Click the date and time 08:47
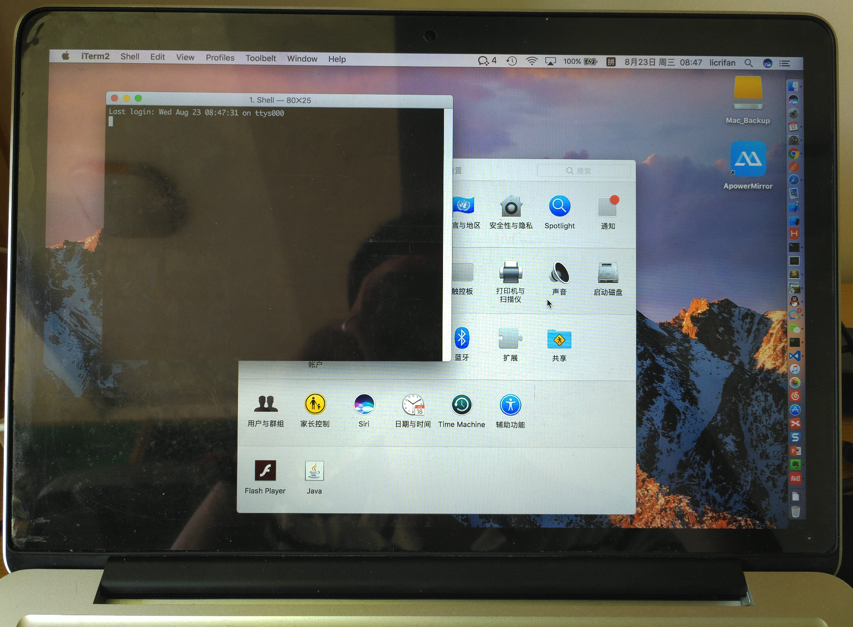Viewport: 853px width, 627px height. pyautogui.click(x=663, y=63)
